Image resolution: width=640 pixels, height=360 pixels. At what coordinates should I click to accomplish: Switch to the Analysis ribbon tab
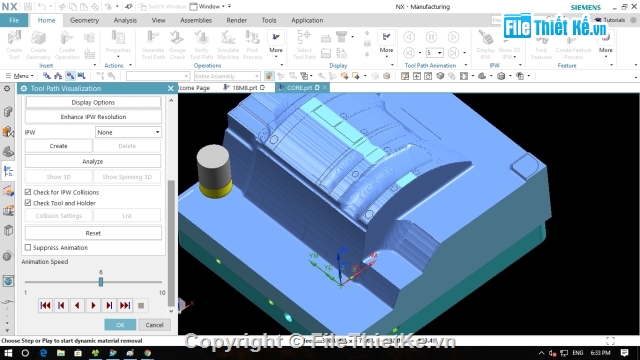125,20
